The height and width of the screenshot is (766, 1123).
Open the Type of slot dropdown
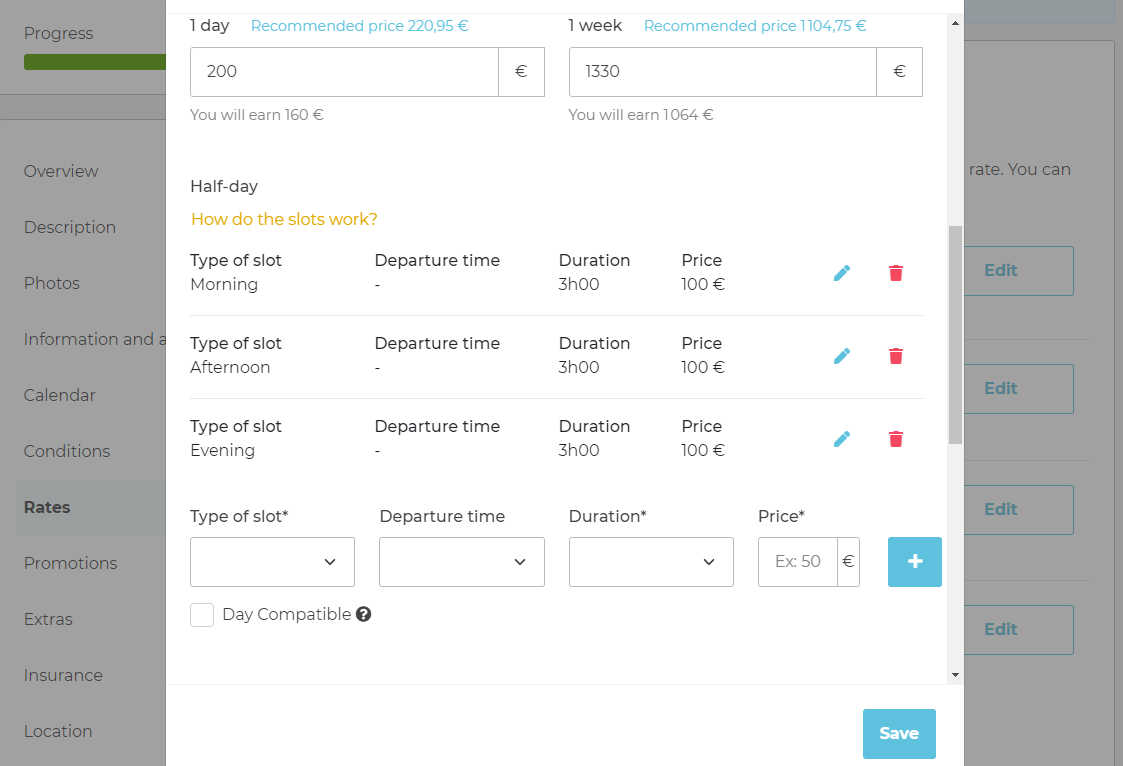[271, 562]
